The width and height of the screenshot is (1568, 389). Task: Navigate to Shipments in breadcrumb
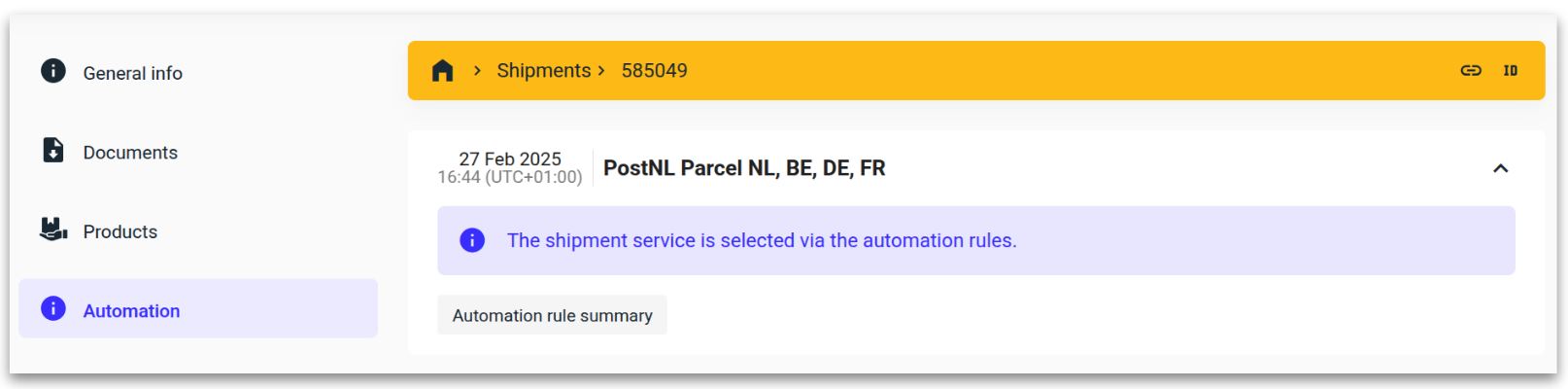coord(543,70)
